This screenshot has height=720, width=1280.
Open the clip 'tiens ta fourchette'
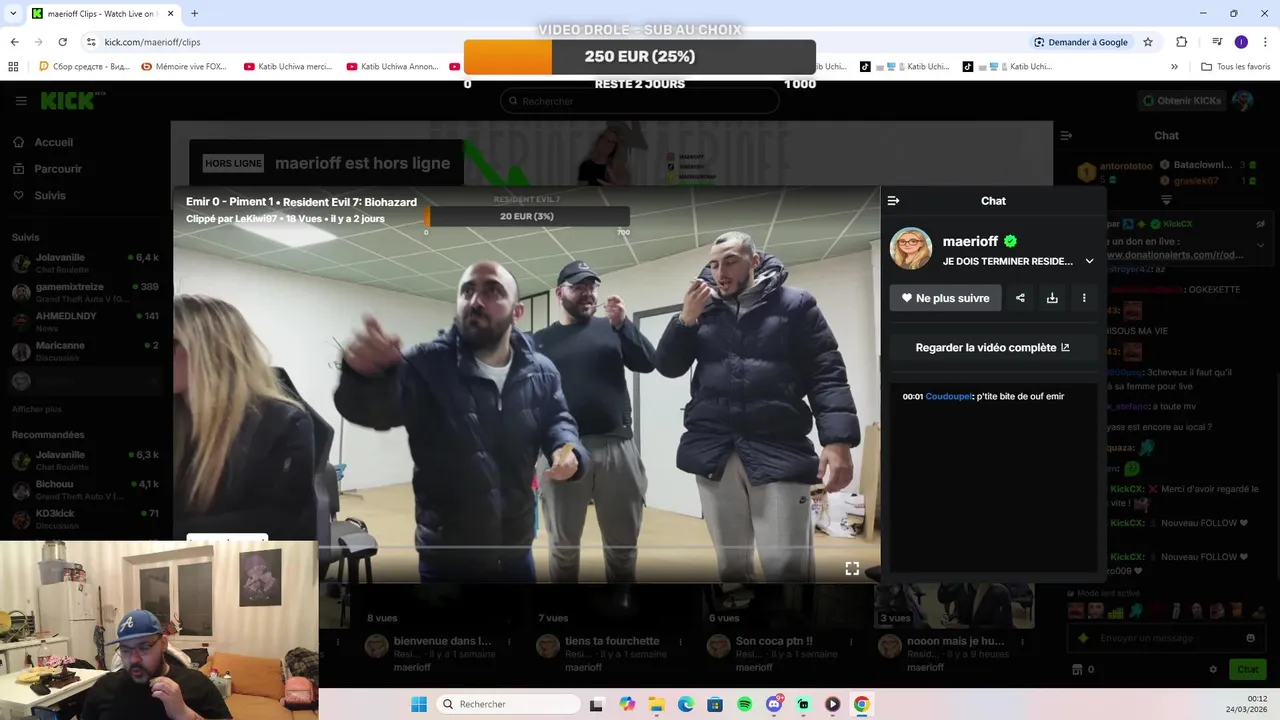pos(612,641)
